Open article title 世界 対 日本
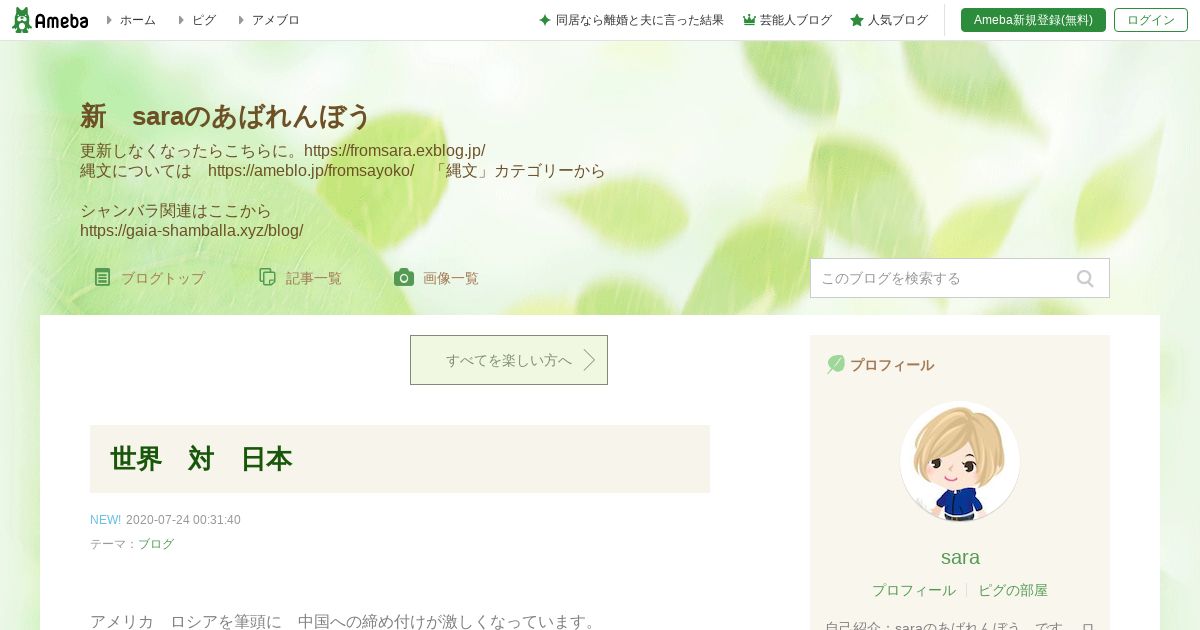This screenshot has height=630, width=1200. coord(201,459)
